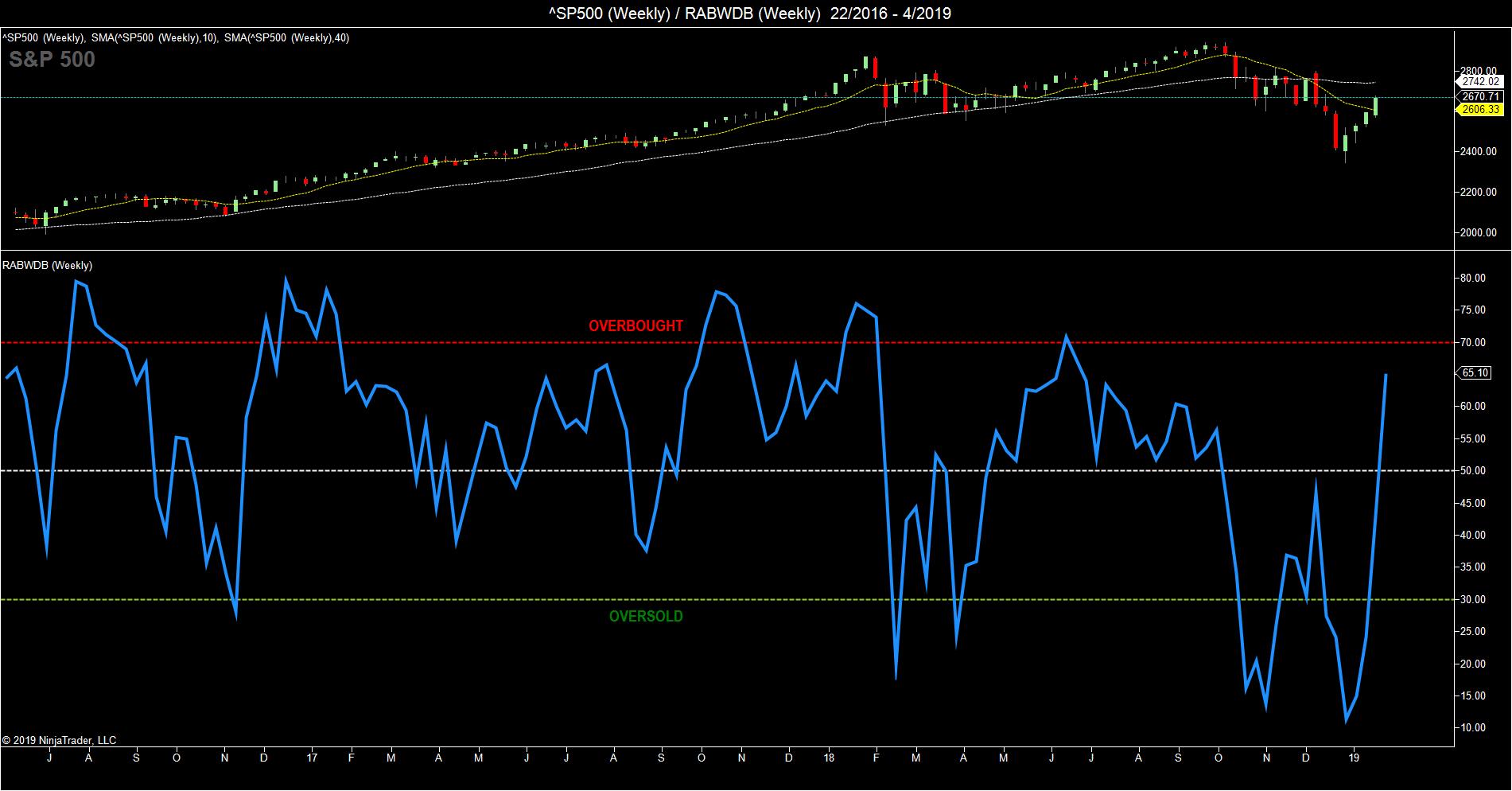Image resolution: width=1512 pixels, height=791 pixels.
Task: Click the 19 year marker on time axis
Action: point(1355,758)
